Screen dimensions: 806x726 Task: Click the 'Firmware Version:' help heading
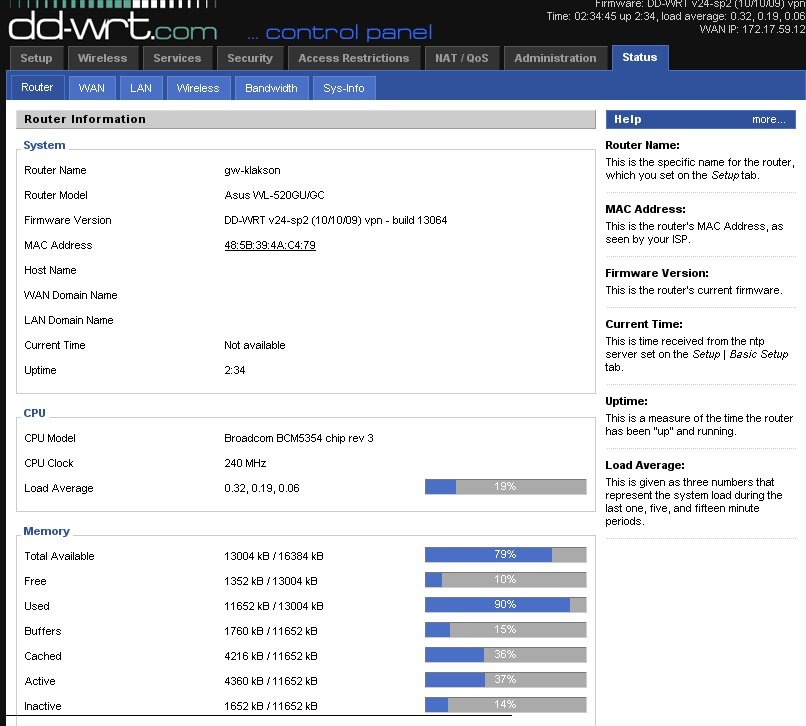pos(656,273)
